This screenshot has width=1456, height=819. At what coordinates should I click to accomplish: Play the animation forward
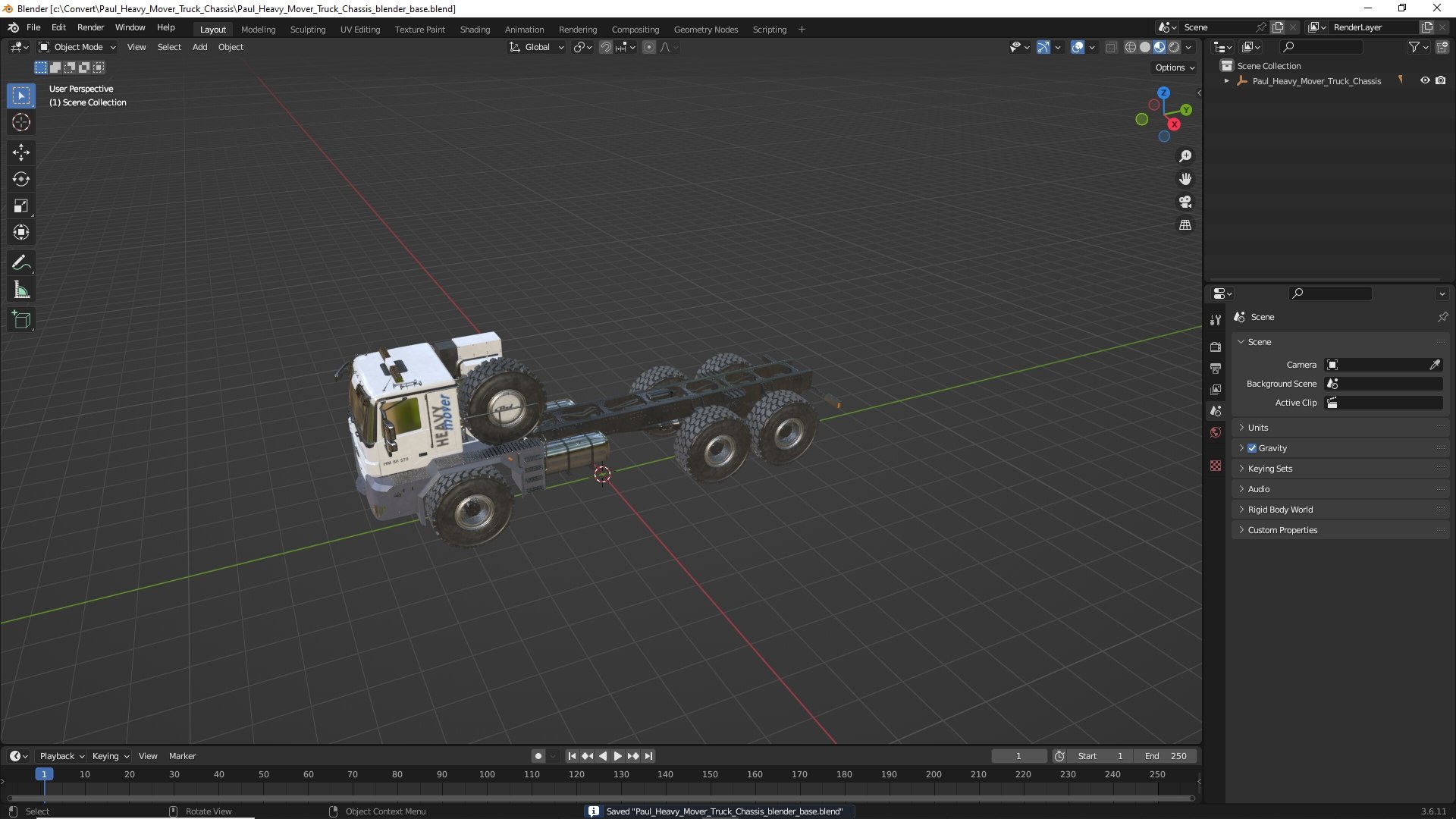tap(617, 756)
